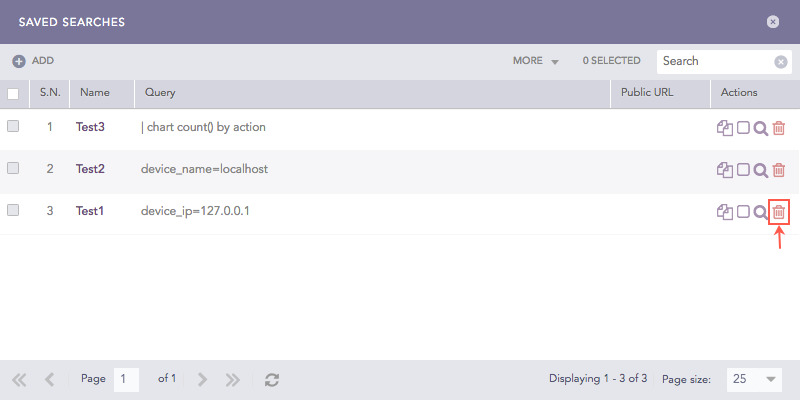Run search icon for Test1 row
Image resolution: width=800 pixels, height=400 pixels.
click(760, 212)
